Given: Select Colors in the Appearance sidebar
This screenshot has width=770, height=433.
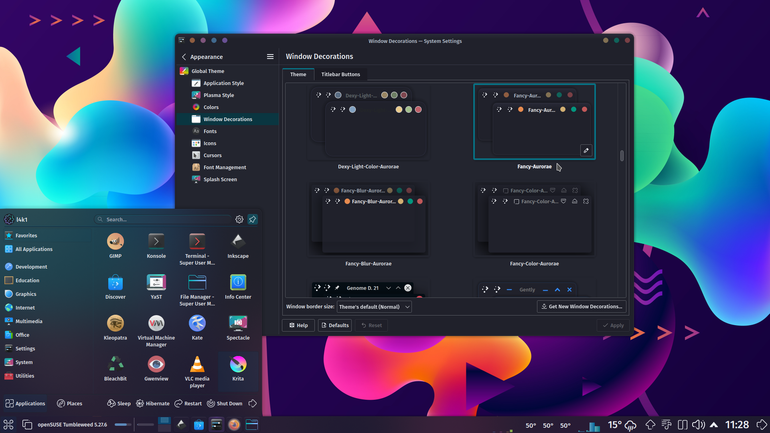Looking at the screenshot, I should pos(211,107).
